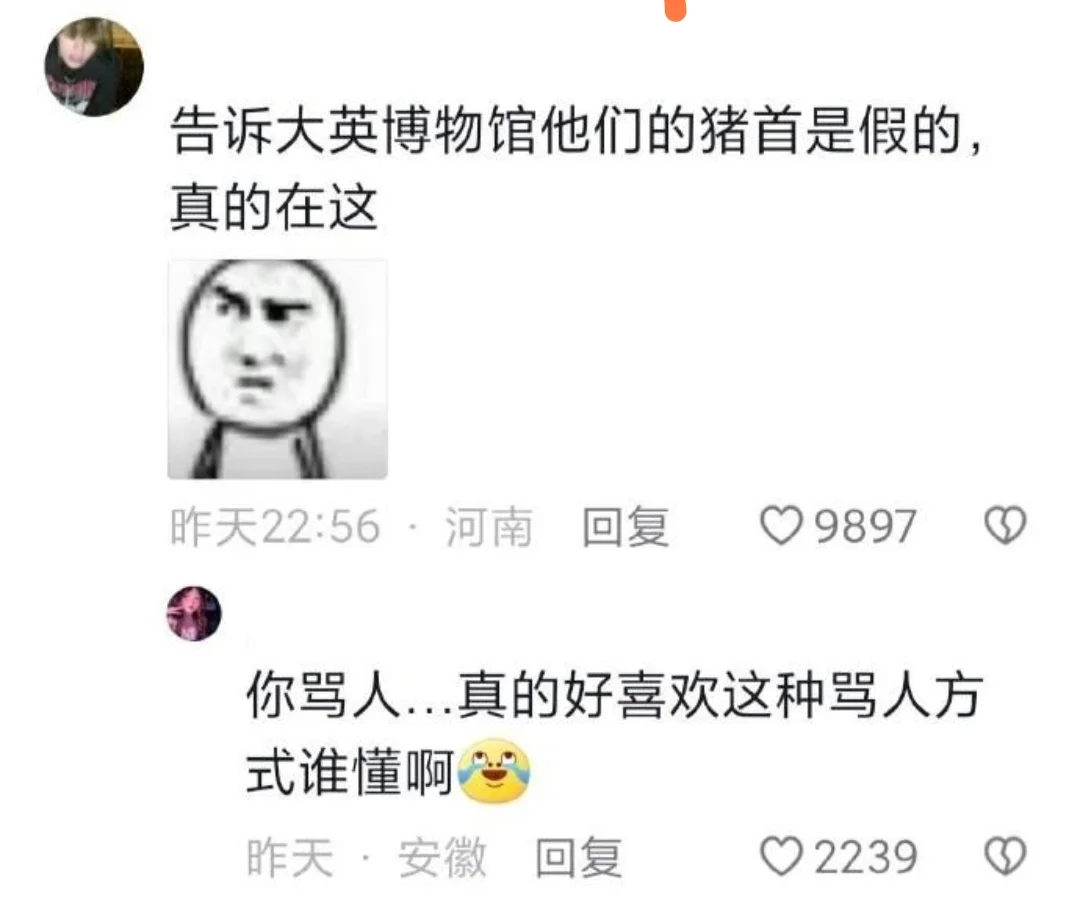Screen dimensions: 1080x905
Task: Click 回复 under the Anhui reply
Action: [x=579, y=857]
